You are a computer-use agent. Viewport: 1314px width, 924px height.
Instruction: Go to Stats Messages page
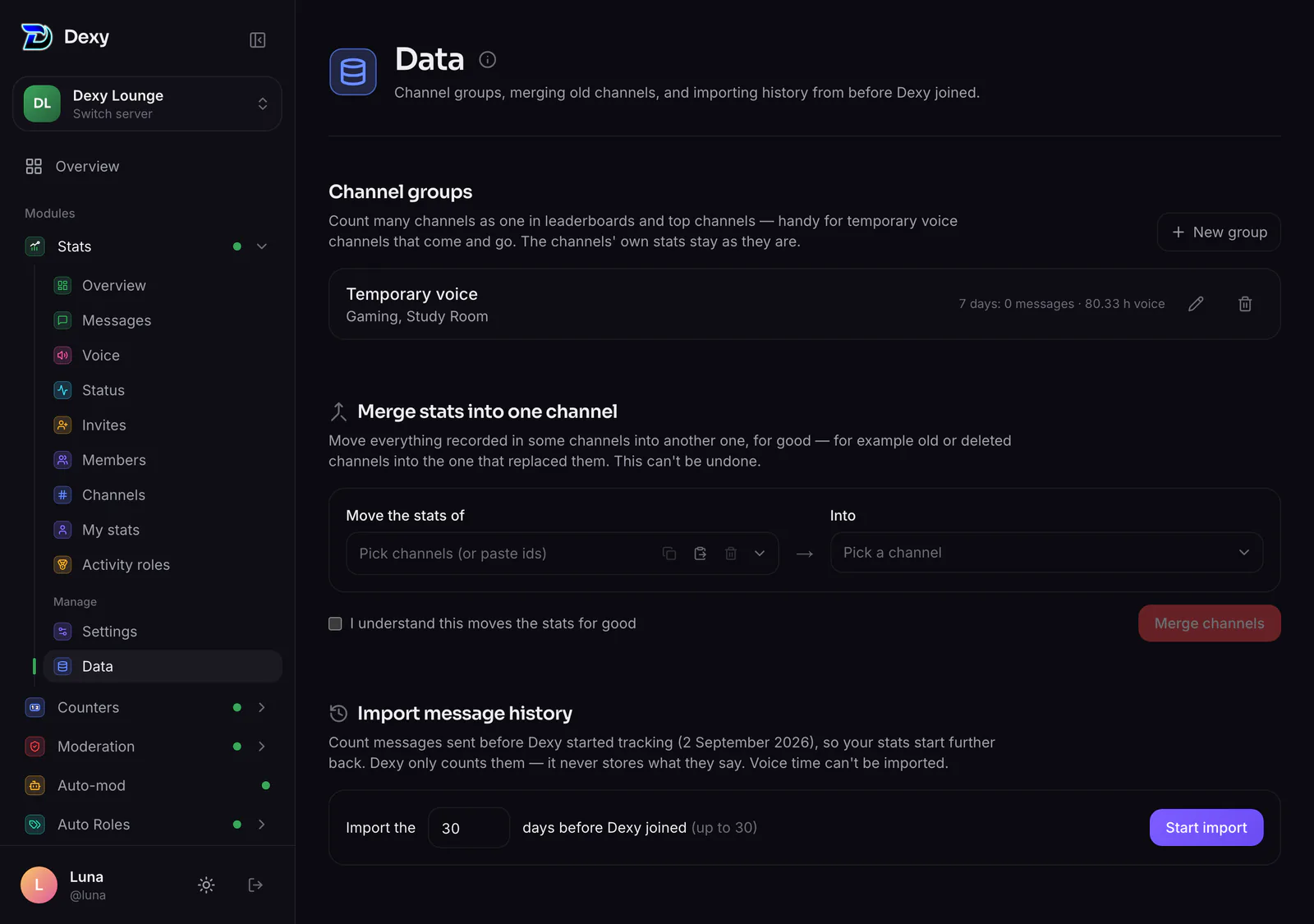pos(163,320)
